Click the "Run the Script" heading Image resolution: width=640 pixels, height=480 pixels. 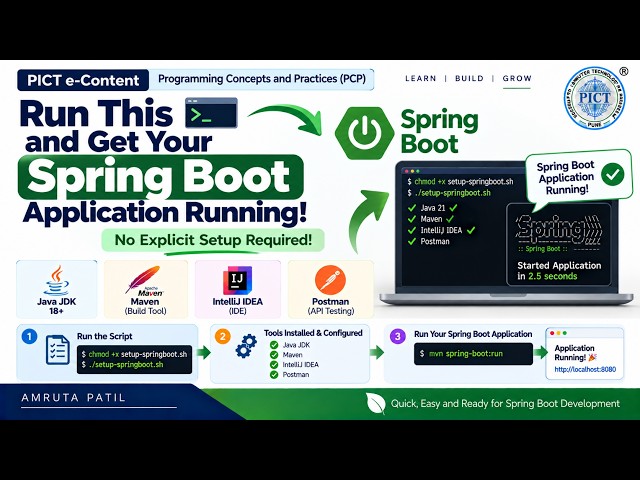coord(104,336)
